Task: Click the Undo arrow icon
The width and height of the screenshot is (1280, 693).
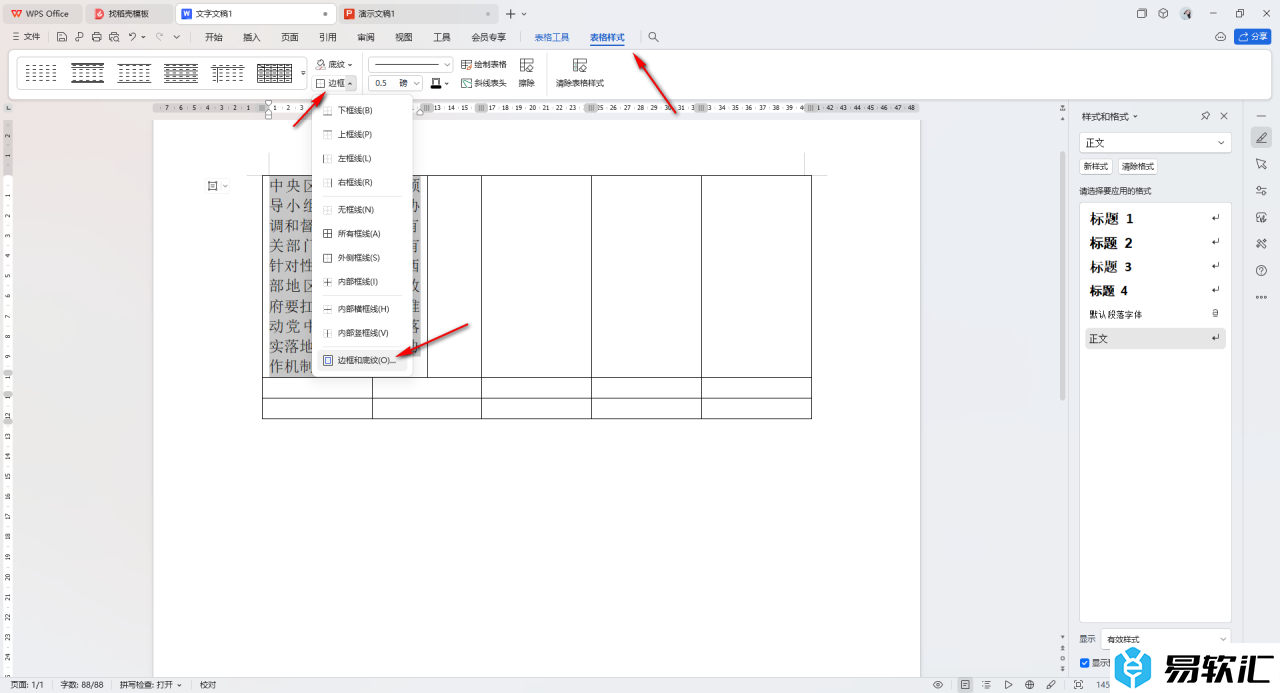Action: [x=132, y=37]
